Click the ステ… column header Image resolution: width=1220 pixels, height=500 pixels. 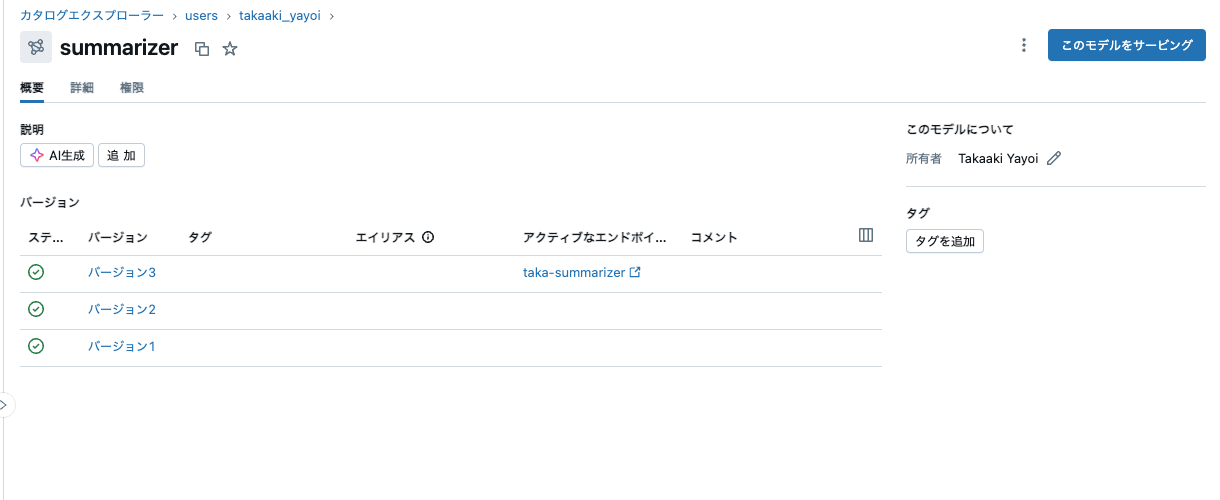click(47, 237)
